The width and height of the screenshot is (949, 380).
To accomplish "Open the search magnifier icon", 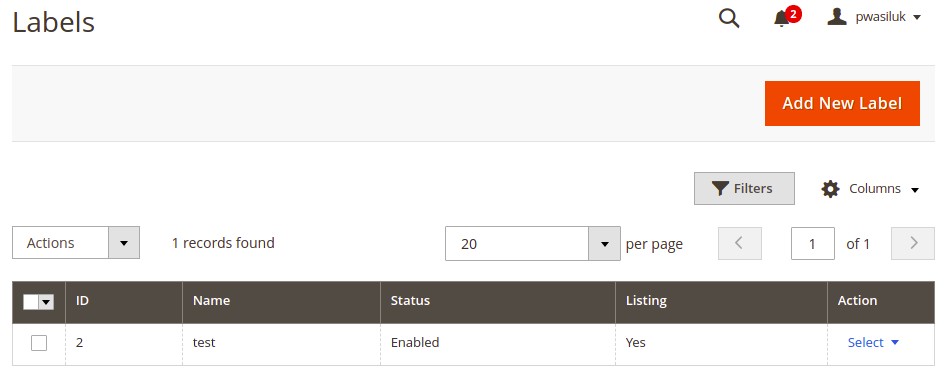I will (729, 18).
